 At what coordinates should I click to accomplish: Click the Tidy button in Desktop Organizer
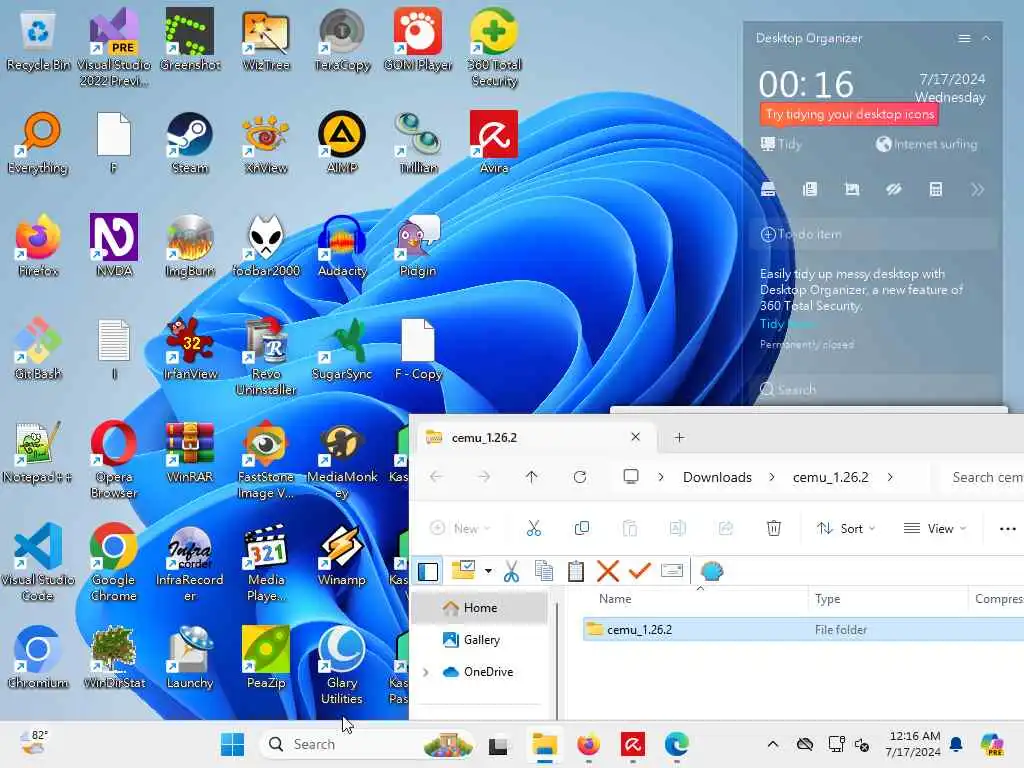(x=781, y=144)
